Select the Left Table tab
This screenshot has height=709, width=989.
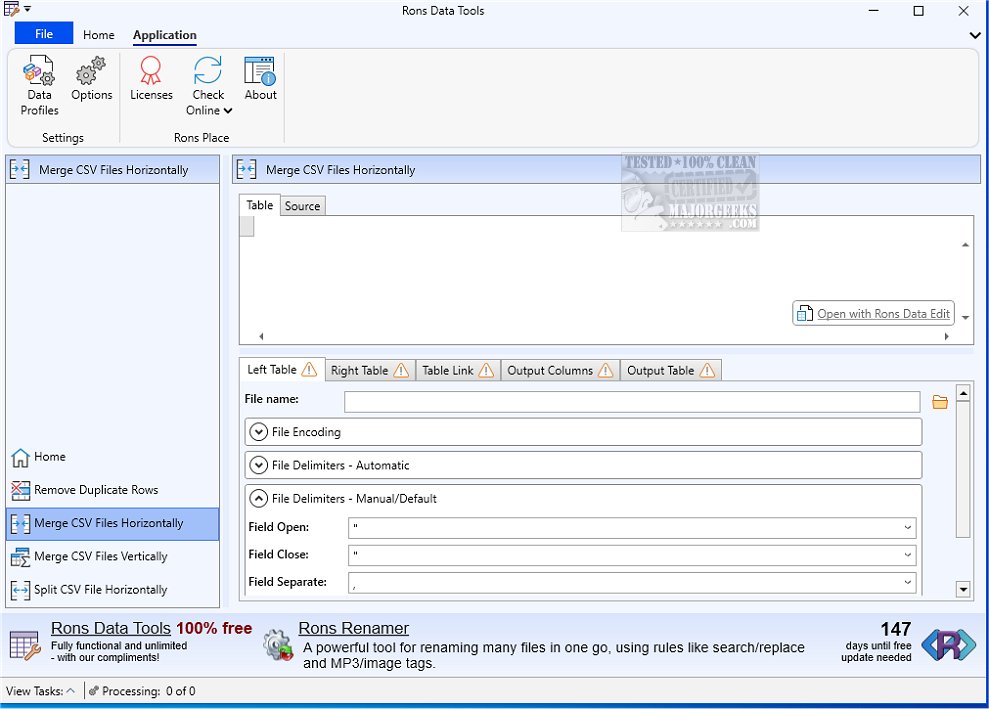click(282, 370)
